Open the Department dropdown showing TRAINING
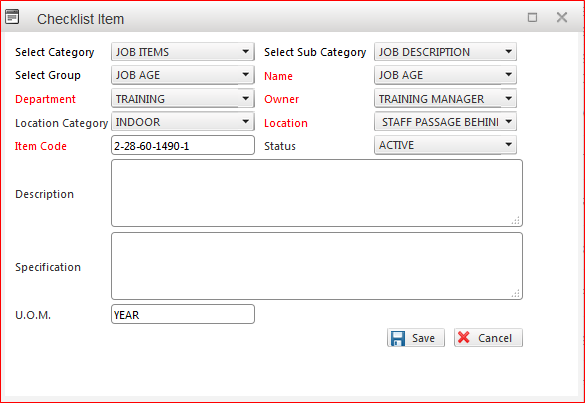Screen dimensions: 585x403 pyautogui.click(x=183, y=99)
